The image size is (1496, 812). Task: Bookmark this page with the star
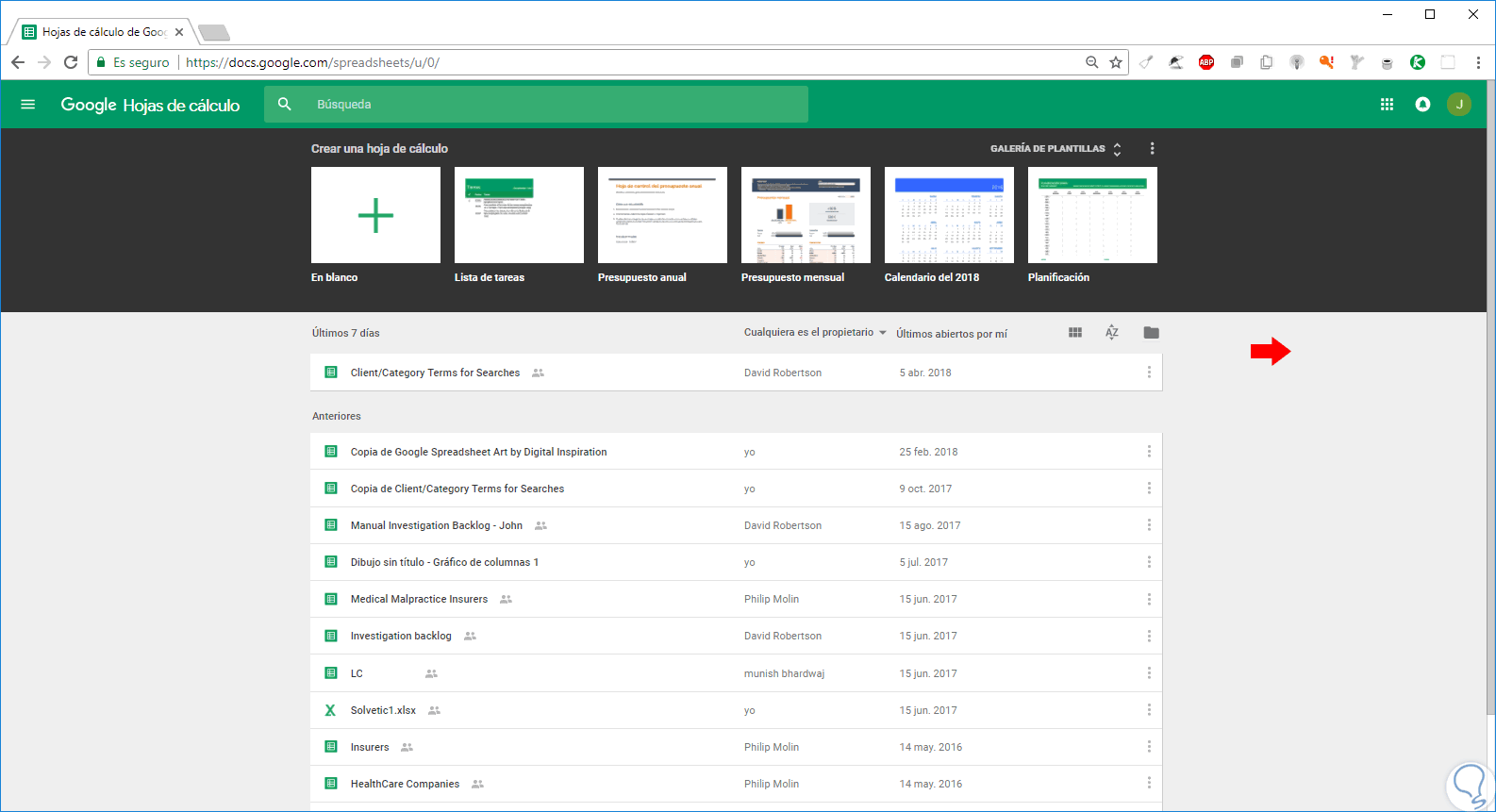(1116, 62)
